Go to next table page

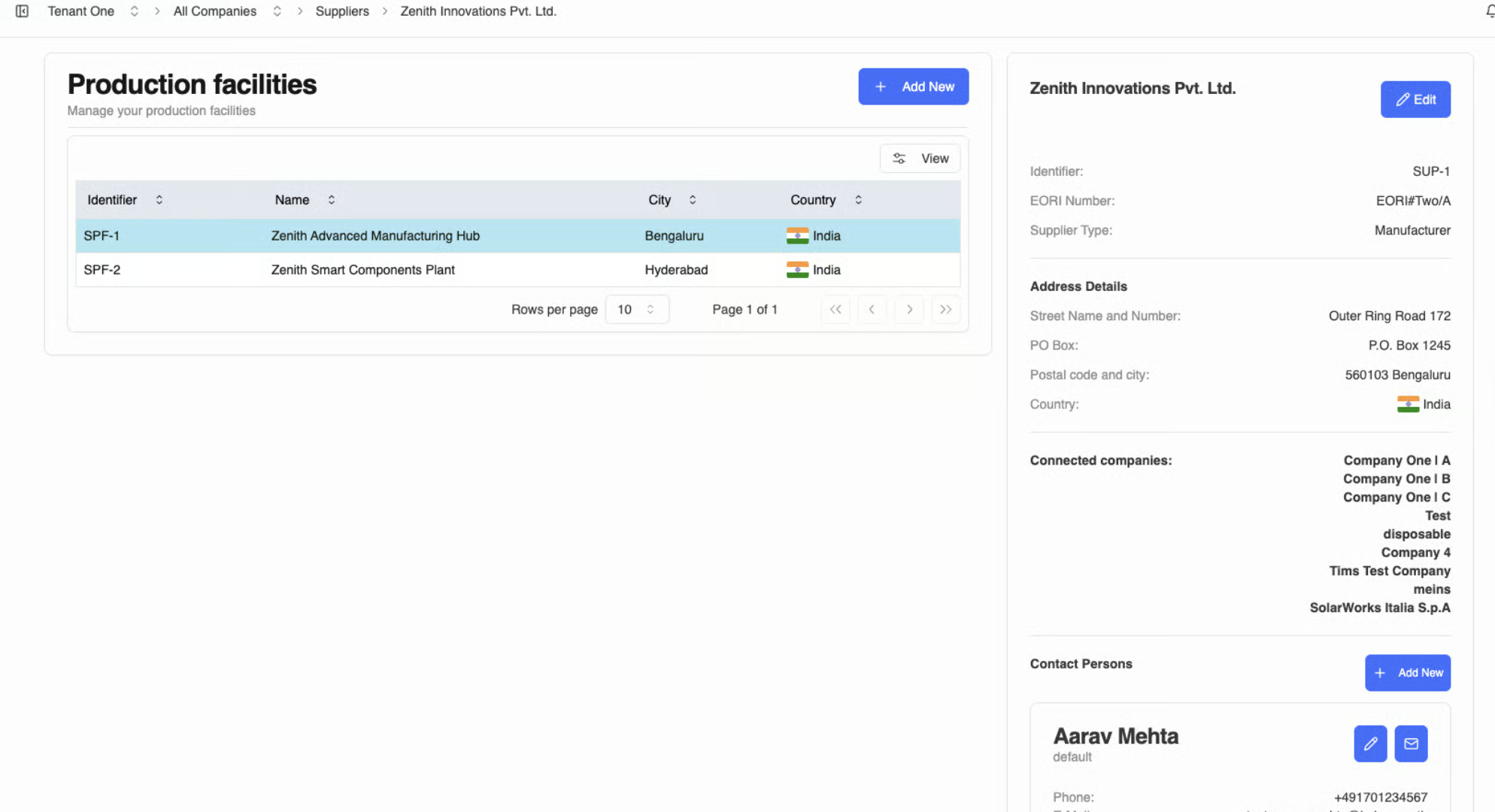tap(909, 309)
